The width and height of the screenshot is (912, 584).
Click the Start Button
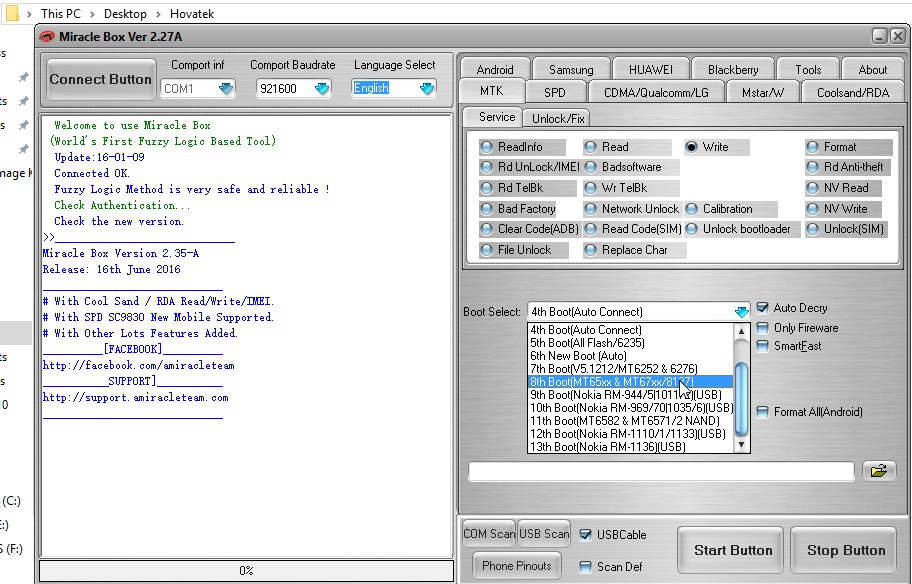click(733, 550)
